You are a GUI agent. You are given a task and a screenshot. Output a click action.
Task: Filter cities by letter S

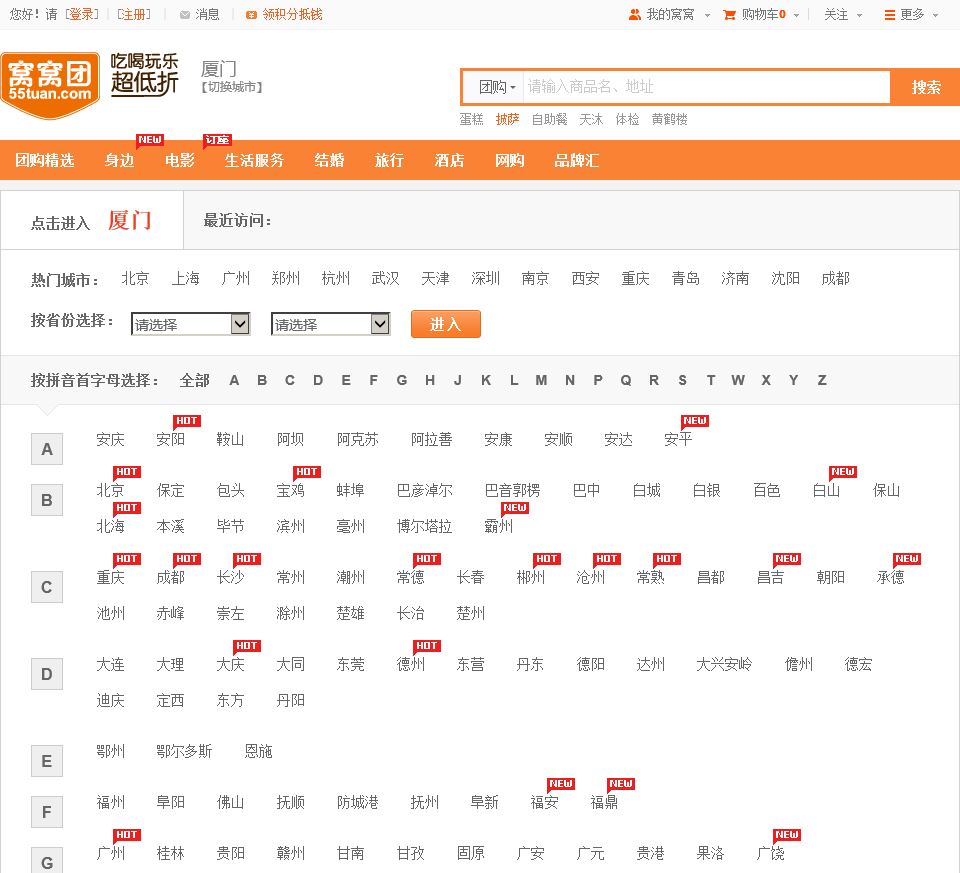coord(682,380)
